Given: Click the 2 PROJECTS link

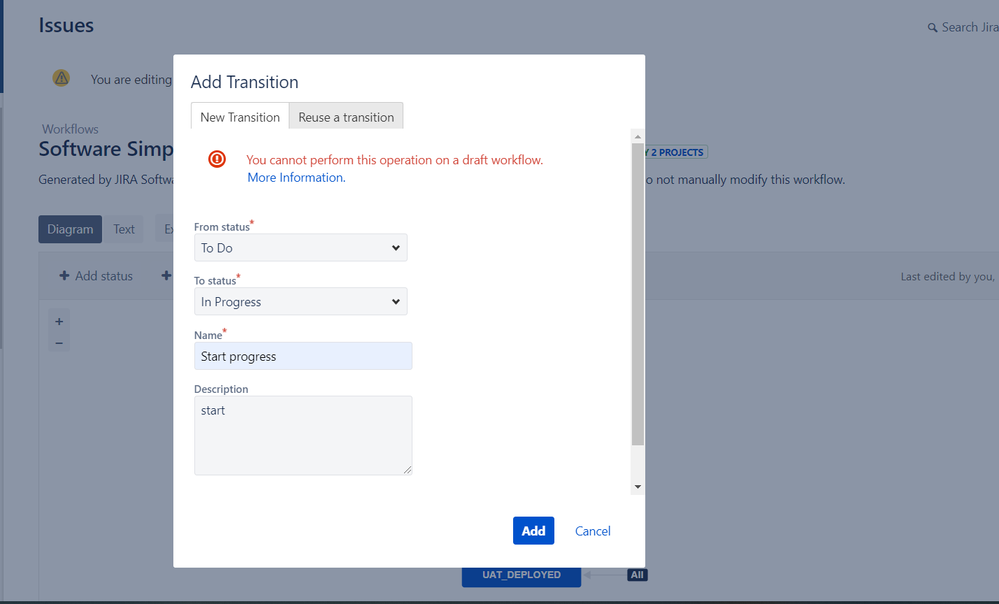Looking at the screenshot, I should pyautogui.click(x=674, y=152).
